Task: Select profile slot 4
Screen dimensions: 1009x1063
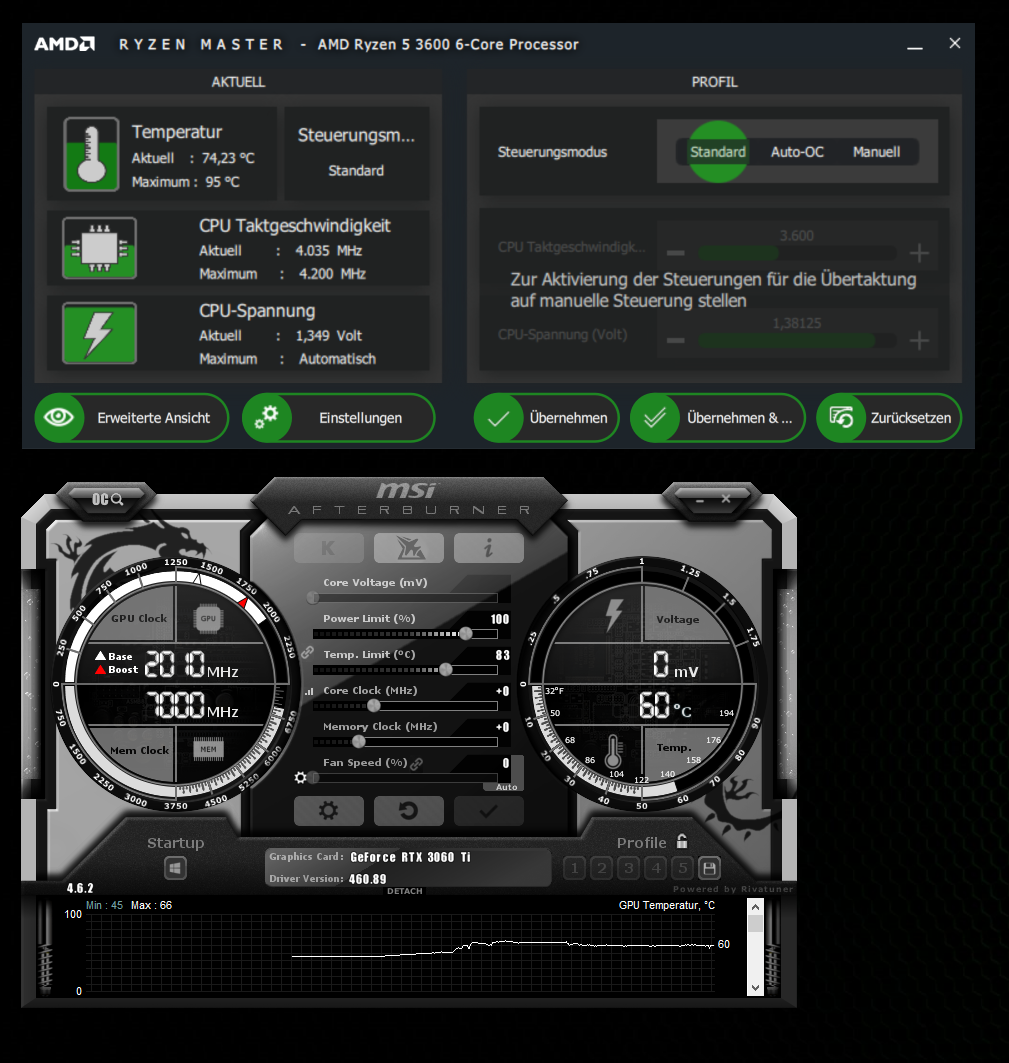Action: pos(656,868)
